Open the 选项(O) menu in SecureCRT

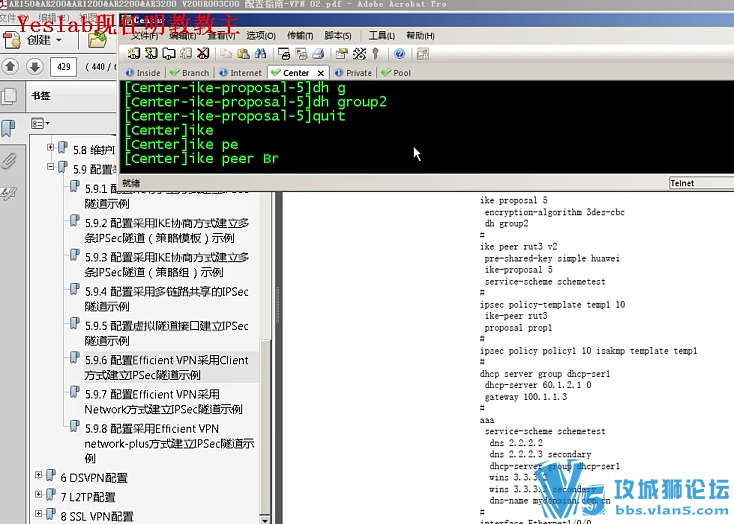261,36
